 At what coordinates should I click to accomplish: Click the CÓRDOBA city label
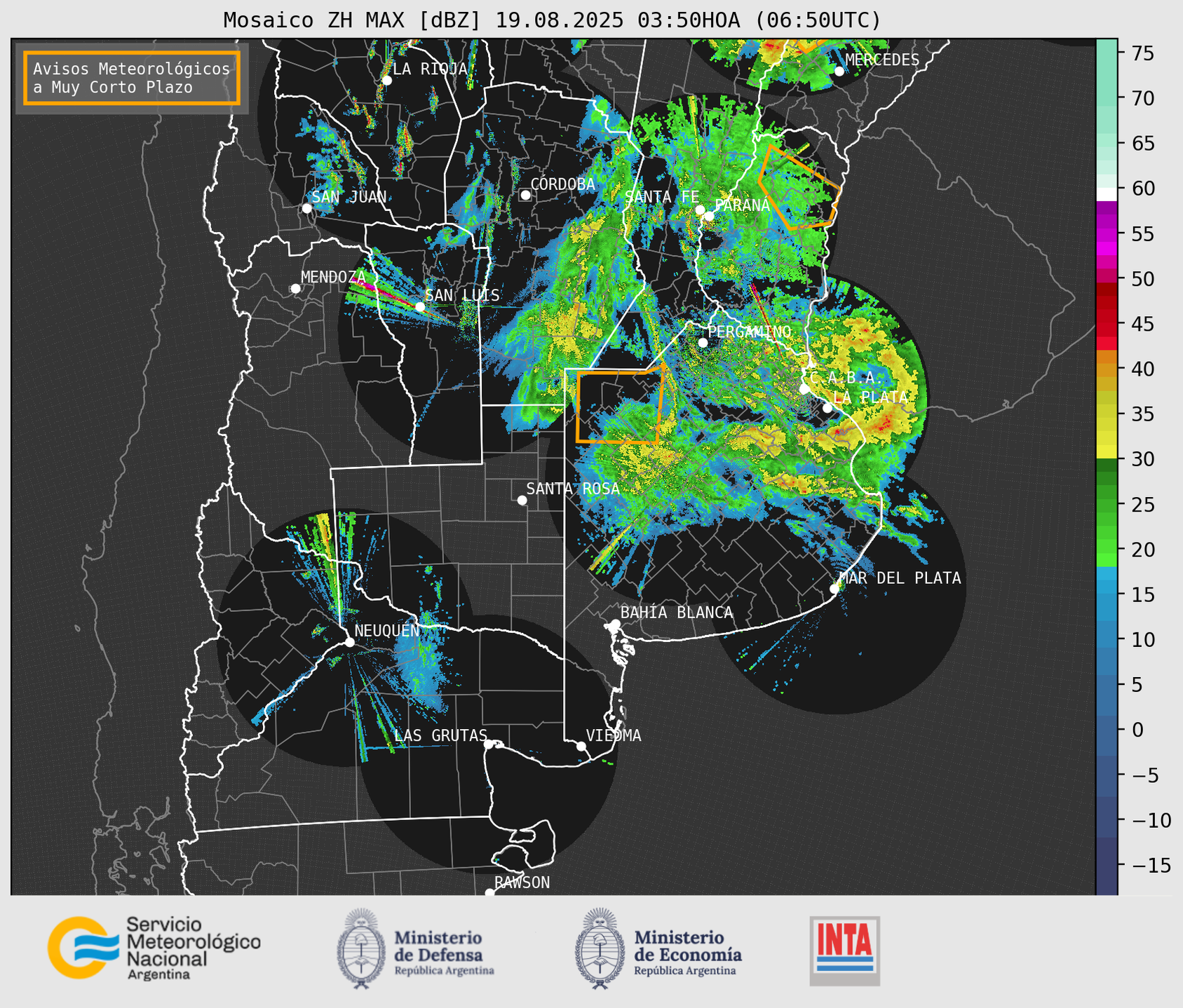pyautogui.click(x=562, y=184)
